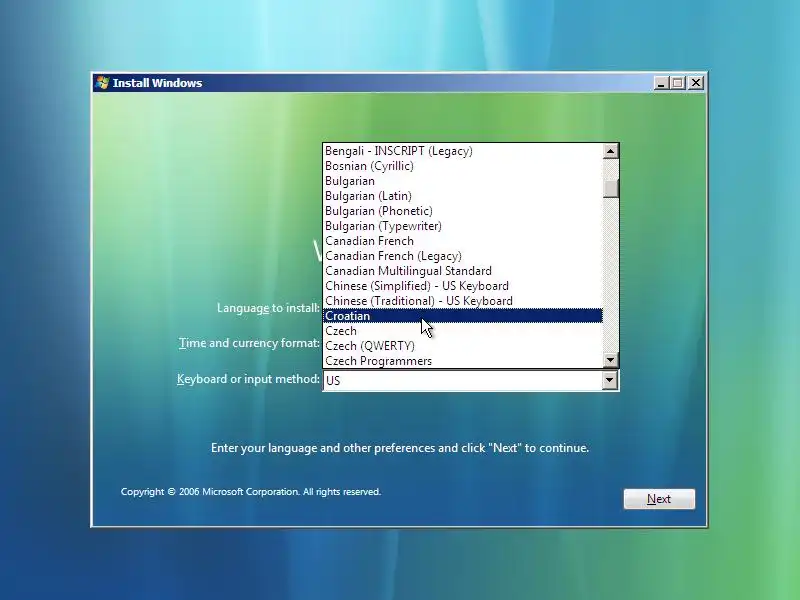Select Bengali - INSCRIPT (Legacy) keyboard

click(x=463, y=151)
